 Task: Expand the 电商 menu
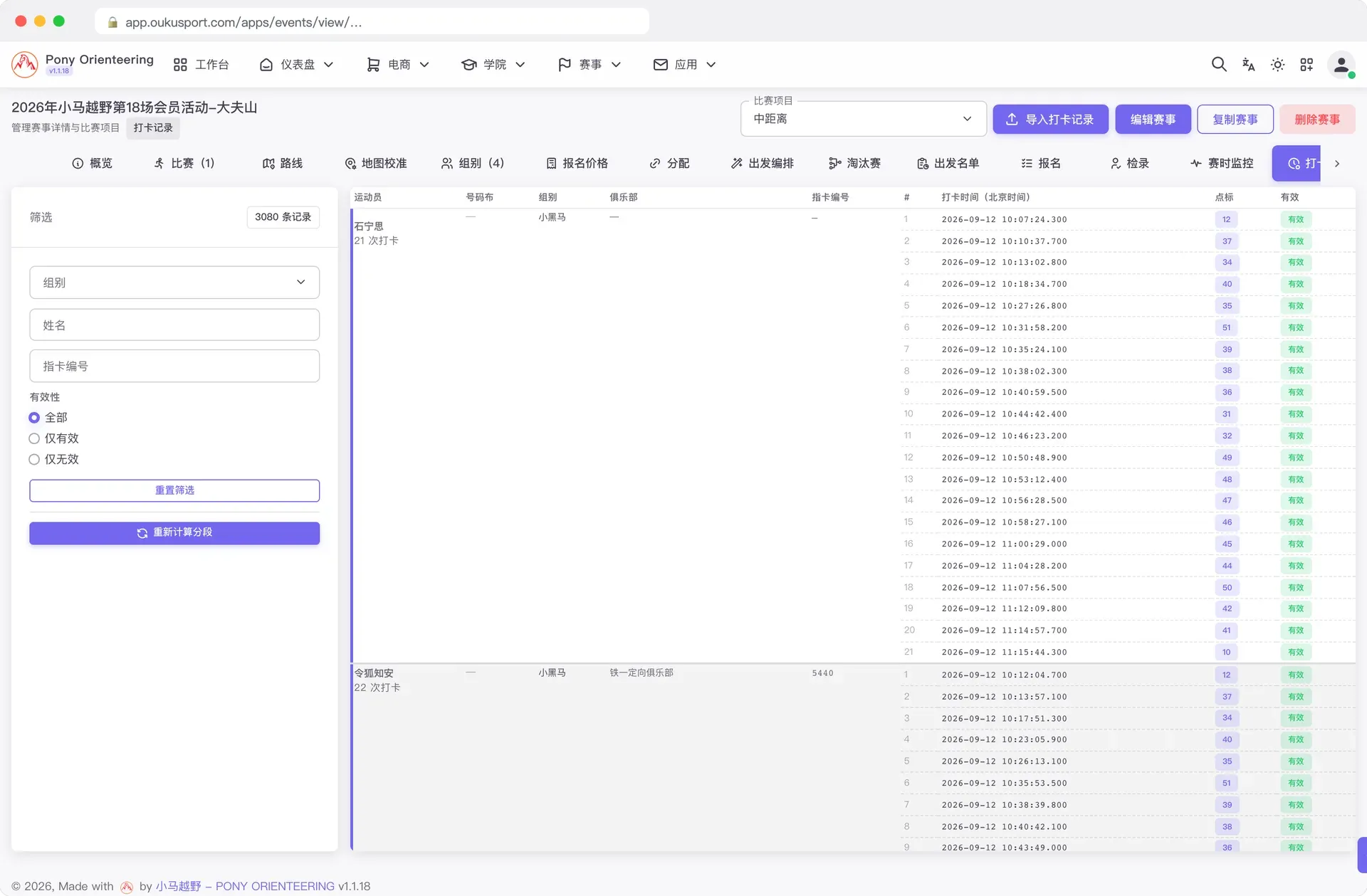[x=397, y=65]
